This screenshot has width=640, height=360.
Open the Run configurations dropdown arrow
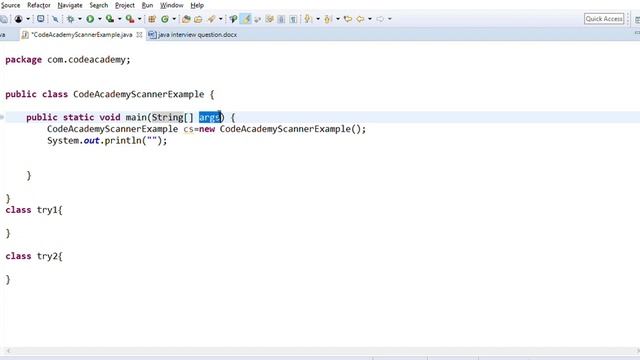[99, 19]
